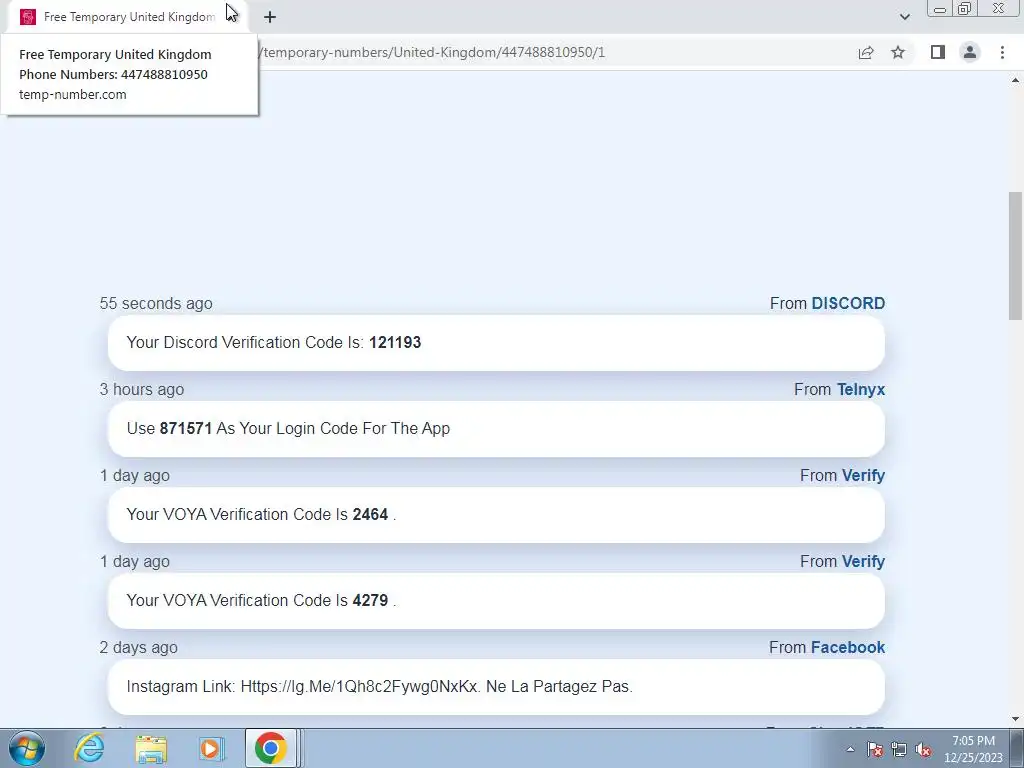Expand the tab search chevron
Image resolution: width=1024 pixels, height=768 pixels.
click(904, 17)
